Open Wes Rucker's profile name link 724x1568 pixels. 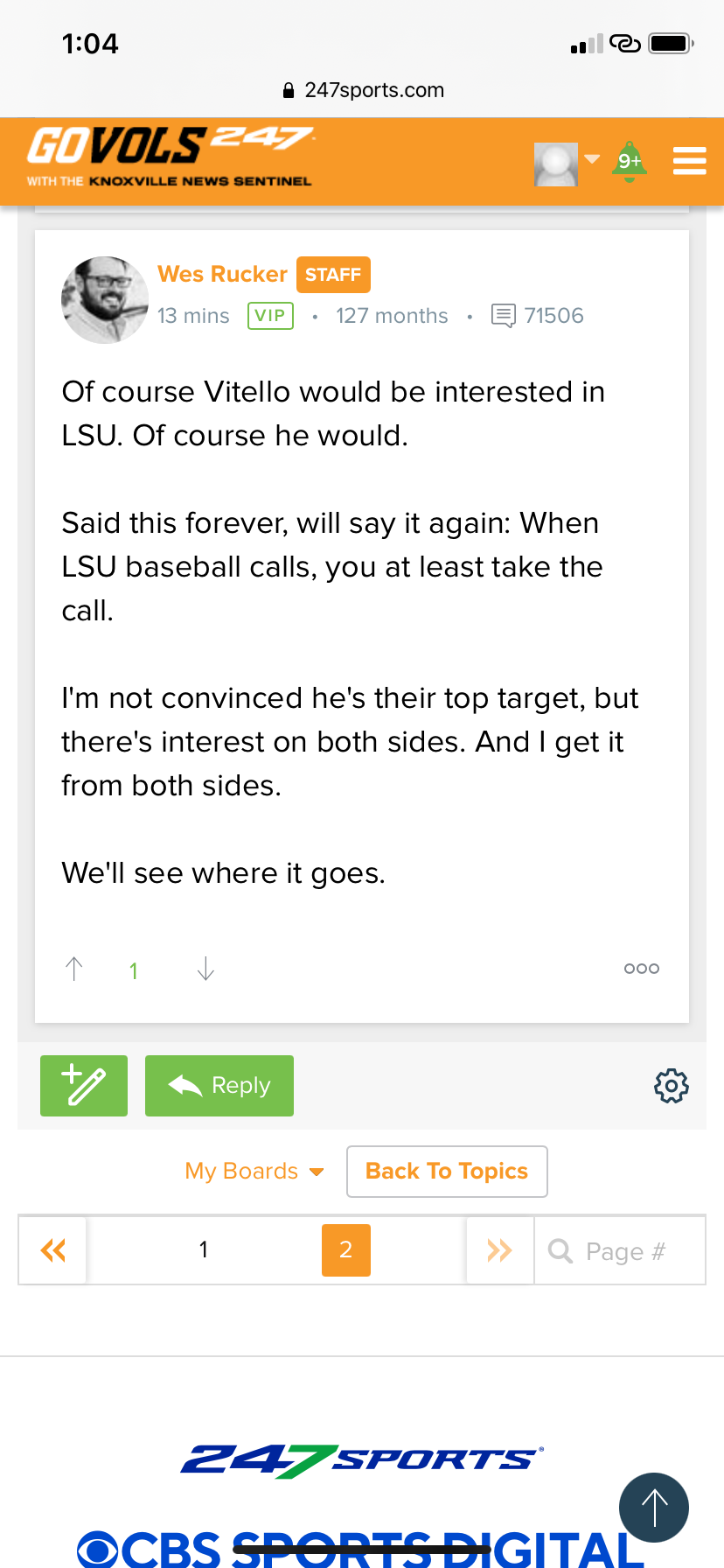coord(222,274)
